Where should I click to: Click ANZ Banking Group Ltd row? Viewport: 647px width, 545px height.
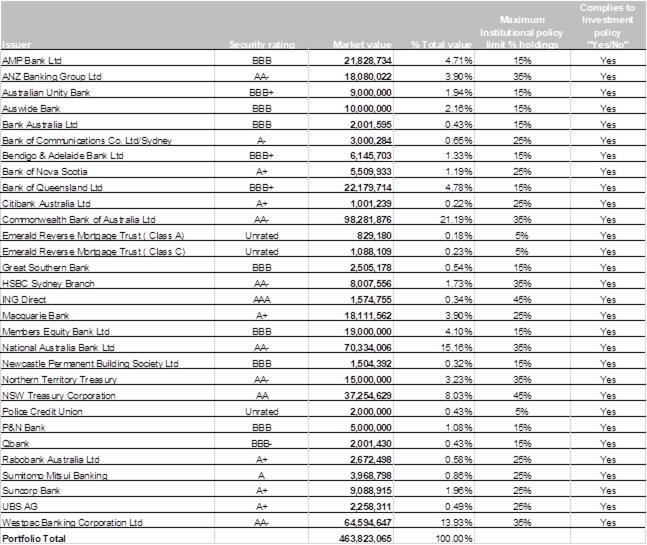[324, 76]
